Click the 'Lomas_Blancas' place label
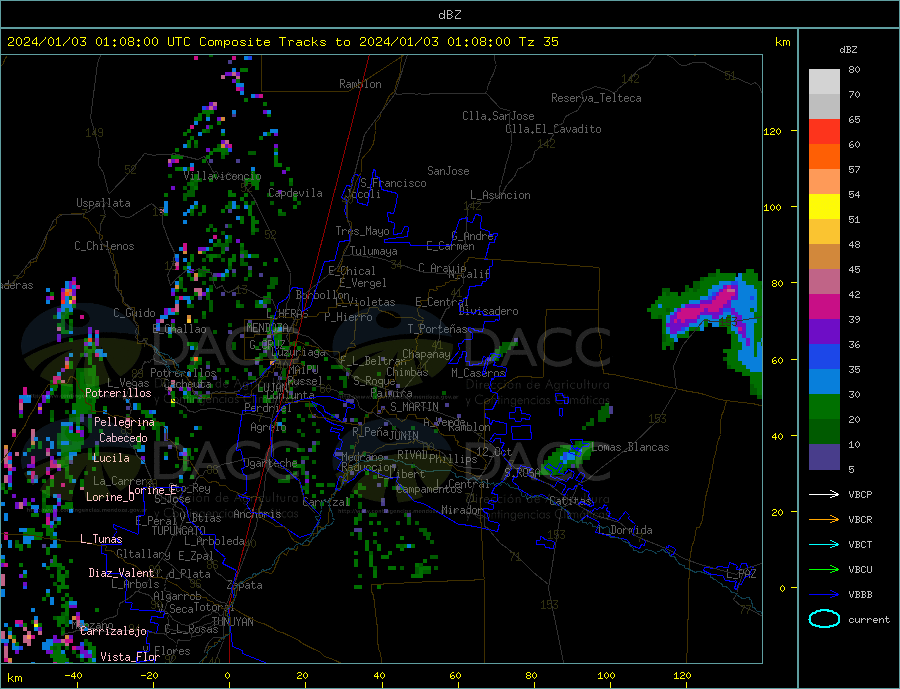The image size is (900, 689). (x=630, y=447)
